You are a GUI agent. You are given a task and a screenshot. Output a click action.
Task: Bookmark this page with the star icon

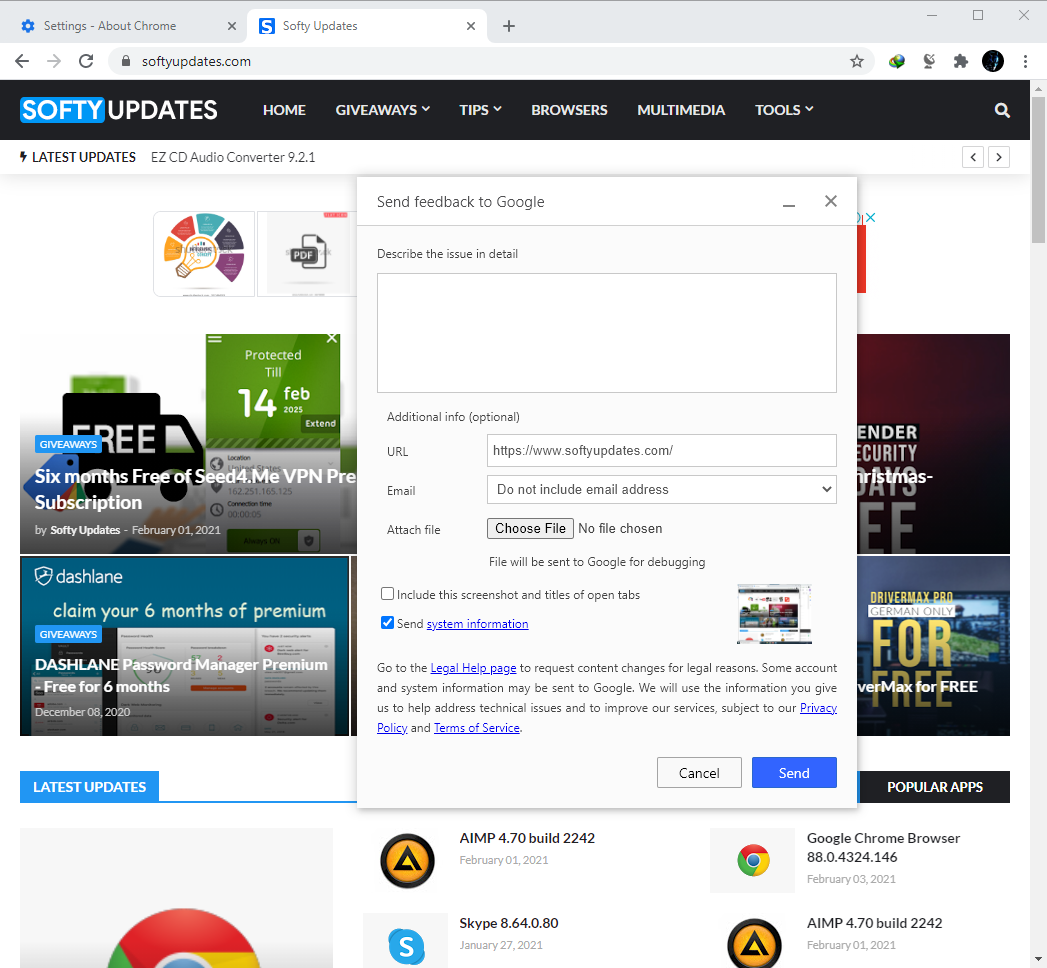857,61
